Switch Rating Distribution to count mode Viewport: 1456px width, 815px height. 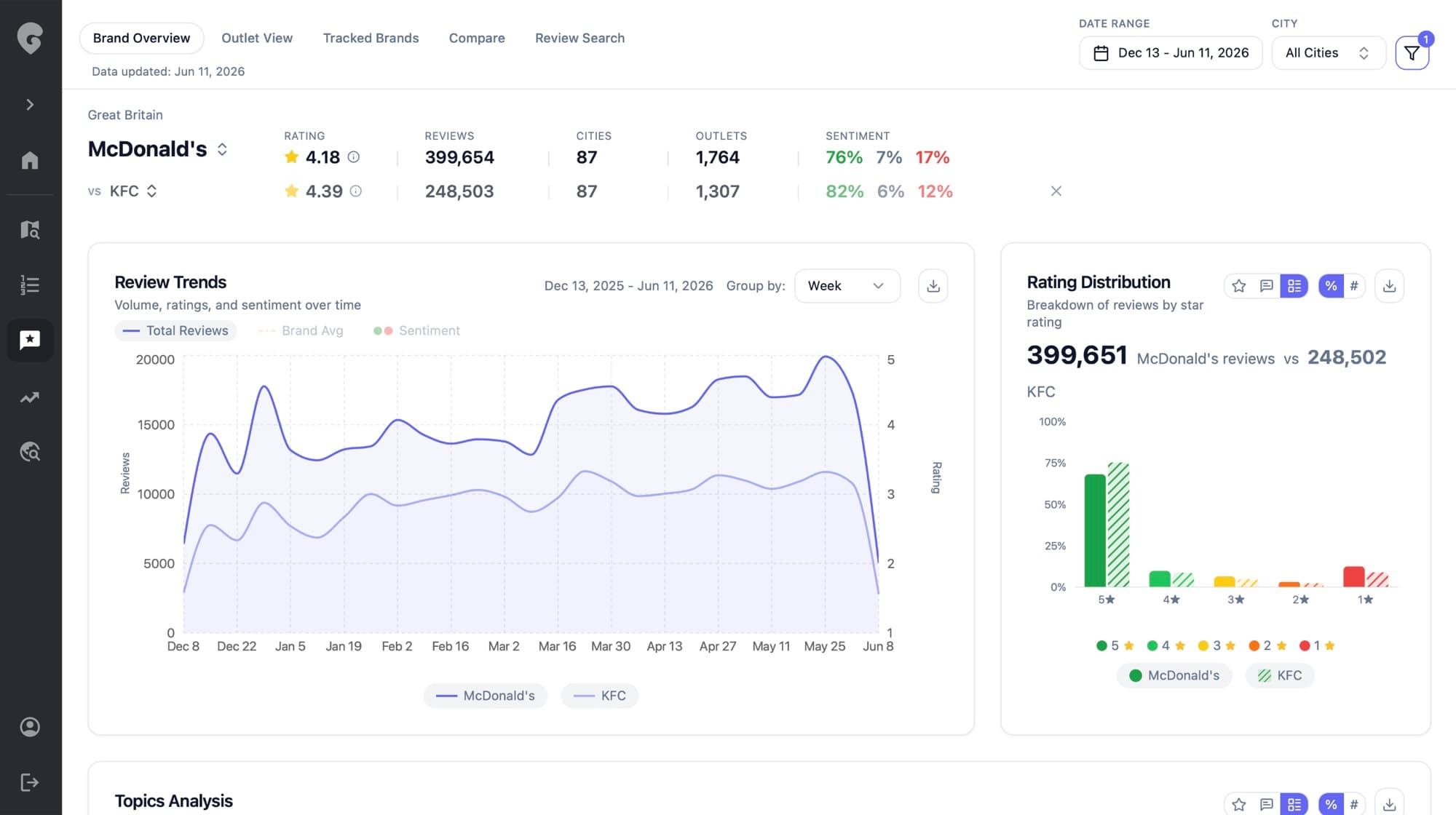point(1354,286)
